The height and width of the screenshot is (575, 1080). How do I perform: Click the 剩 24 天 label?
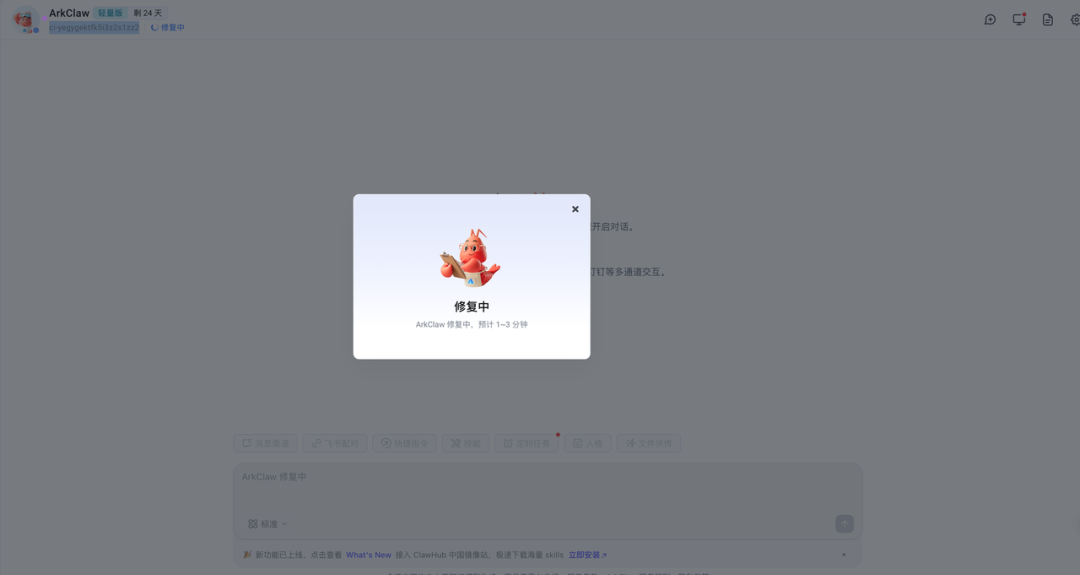pos(148,13)
